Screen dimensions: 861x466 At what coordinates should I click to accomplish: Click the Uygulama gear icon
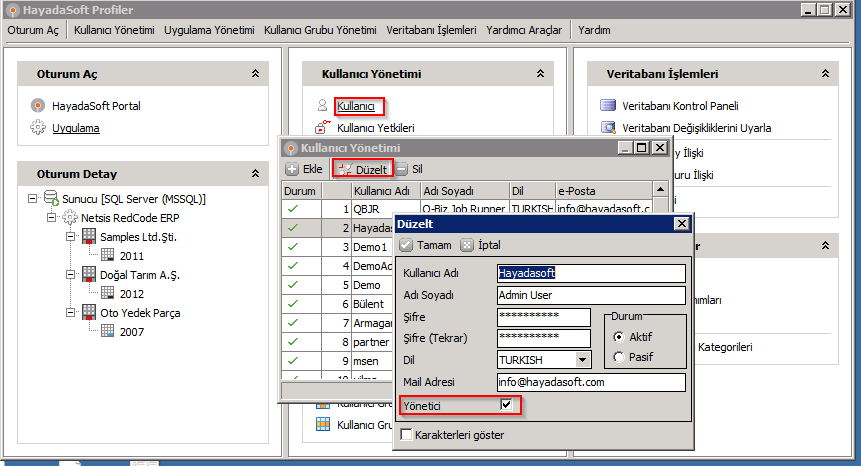pyautogui.click(x=38, y=128)
